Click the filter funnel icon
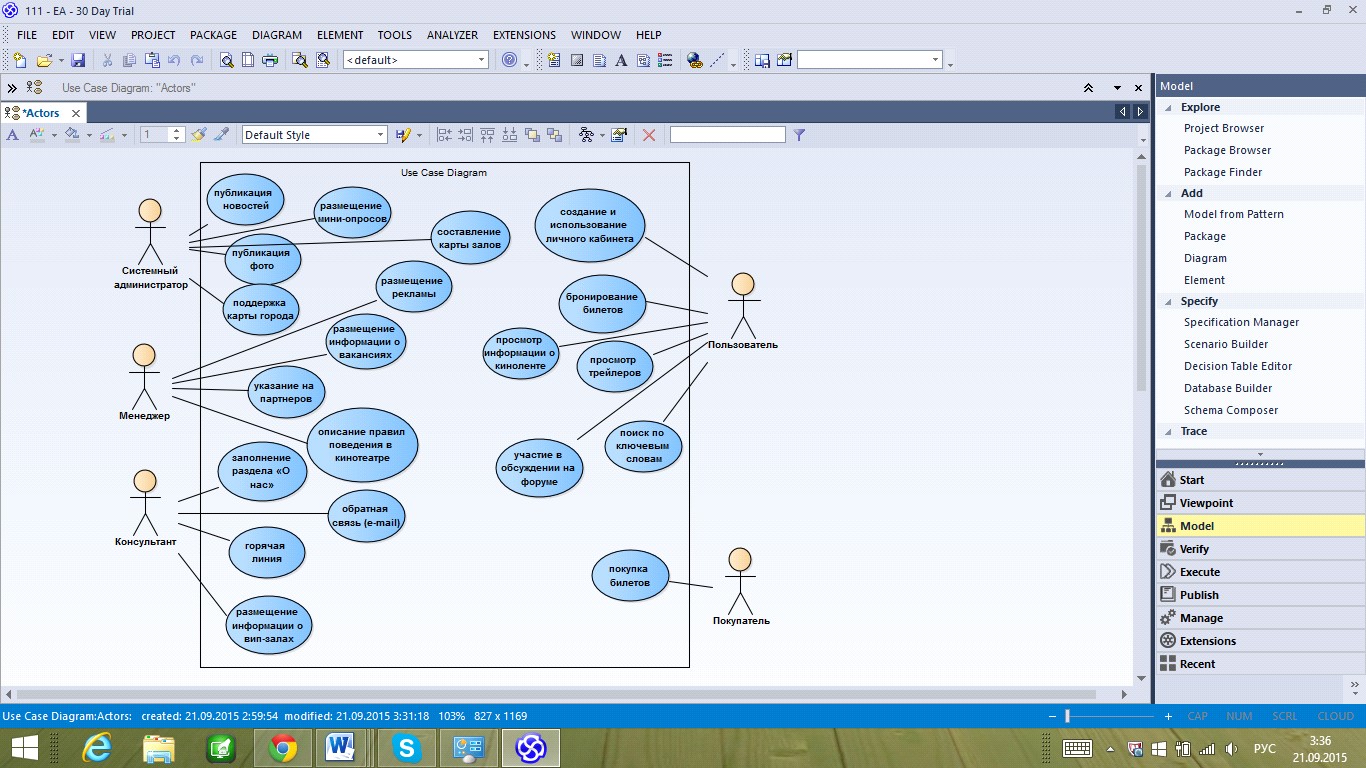Viewport: 1366px width, 768px height. (x=799, y=135)
